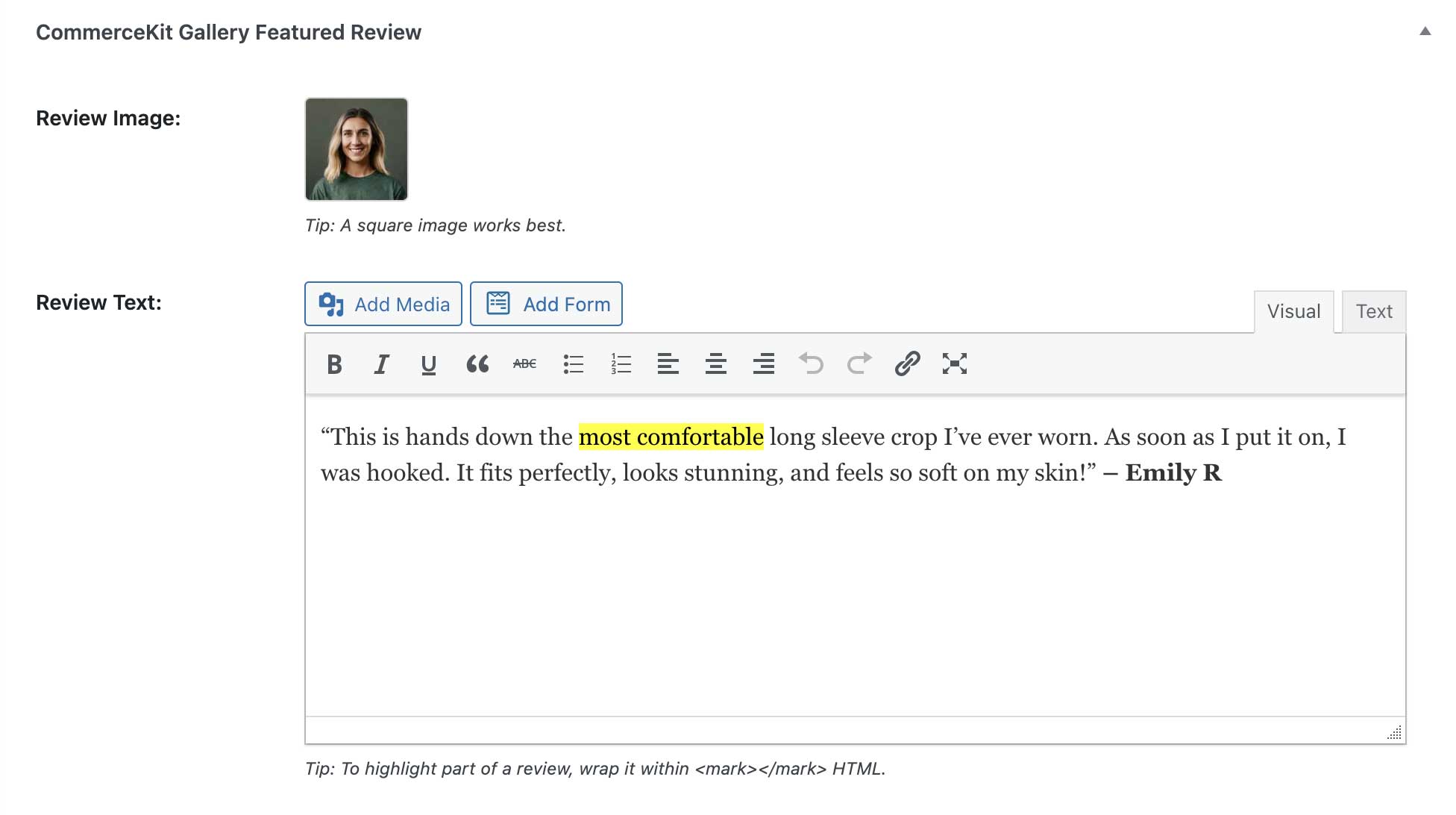The width and height of the screenshot is (1456, 815).
Task: Click the Redo action icon
Action: (858, 363)
